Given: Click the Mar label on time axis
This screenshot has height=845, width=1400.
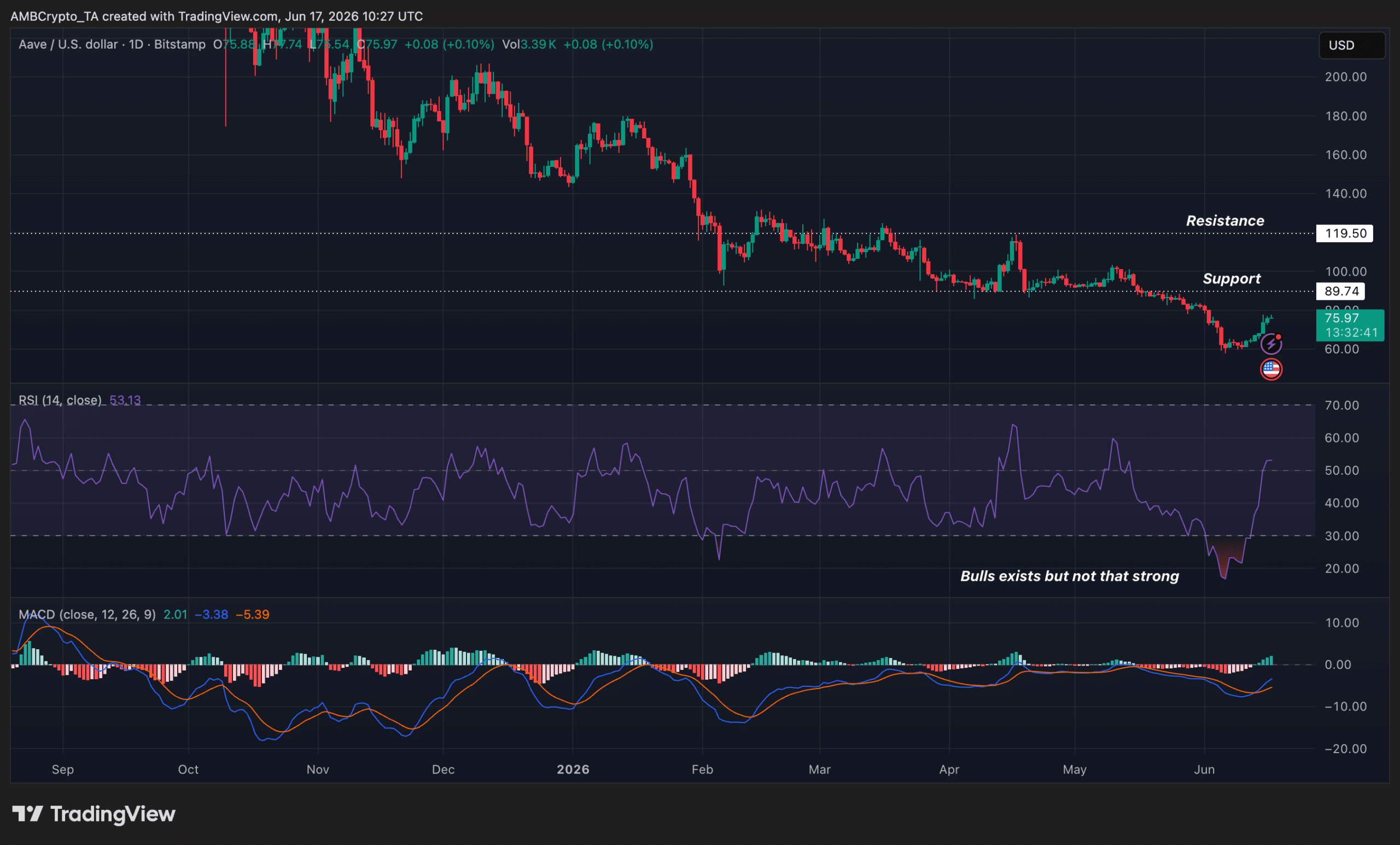Looking at the screenshot, I should (819, 770).
